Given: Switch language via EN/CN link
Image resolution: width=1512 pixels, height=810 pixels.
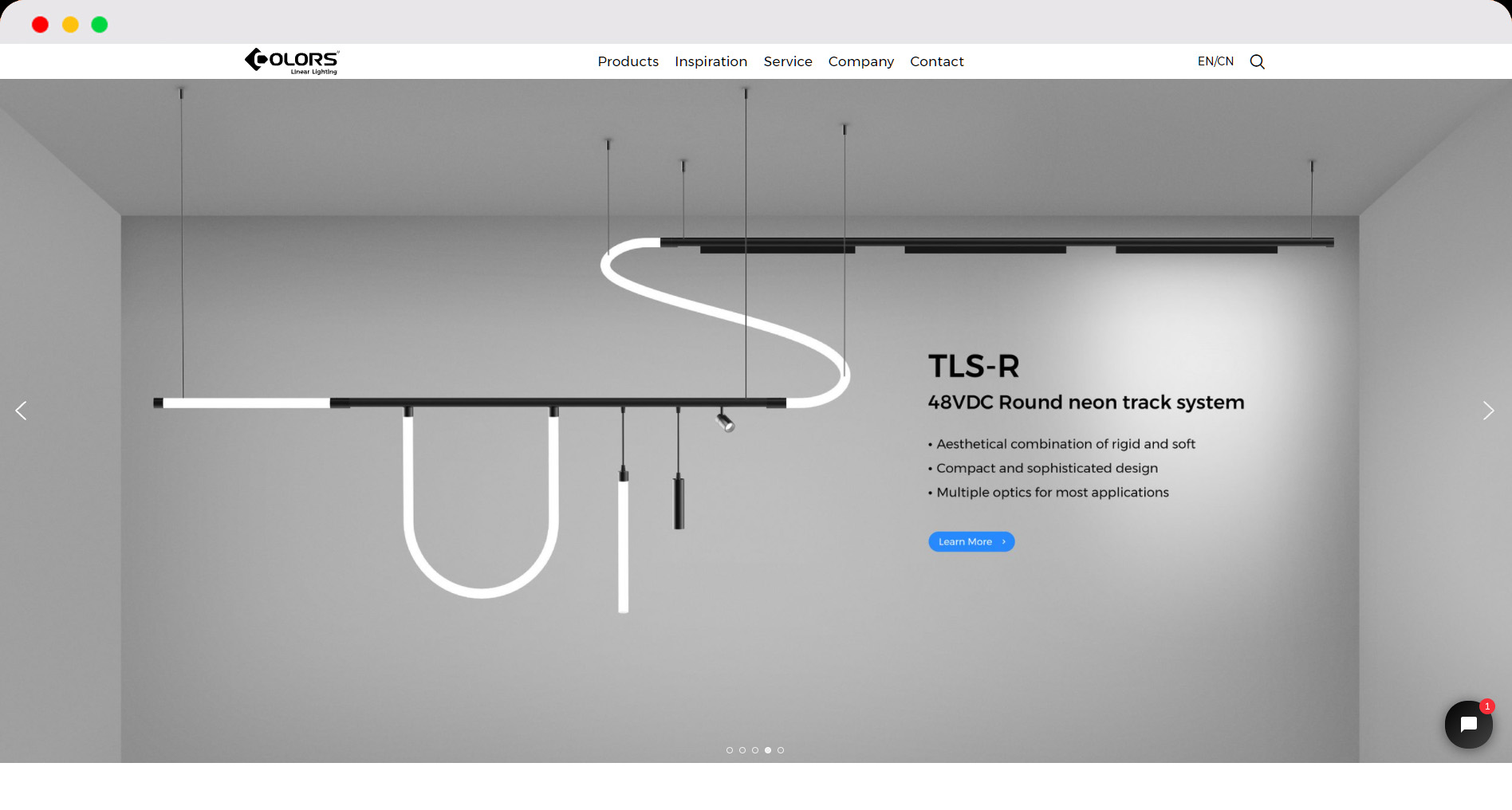Looking at the screenshot, I should pyautogui.click(x=1215, y=61).
